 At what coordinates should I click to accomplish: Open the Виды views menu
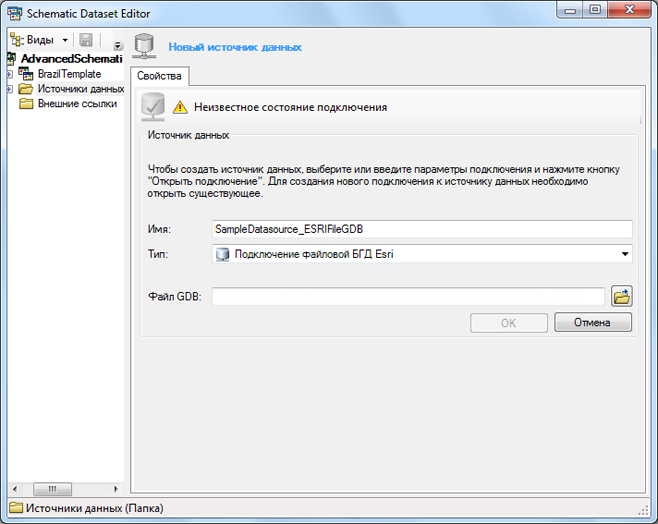click(x=39, y=40)
